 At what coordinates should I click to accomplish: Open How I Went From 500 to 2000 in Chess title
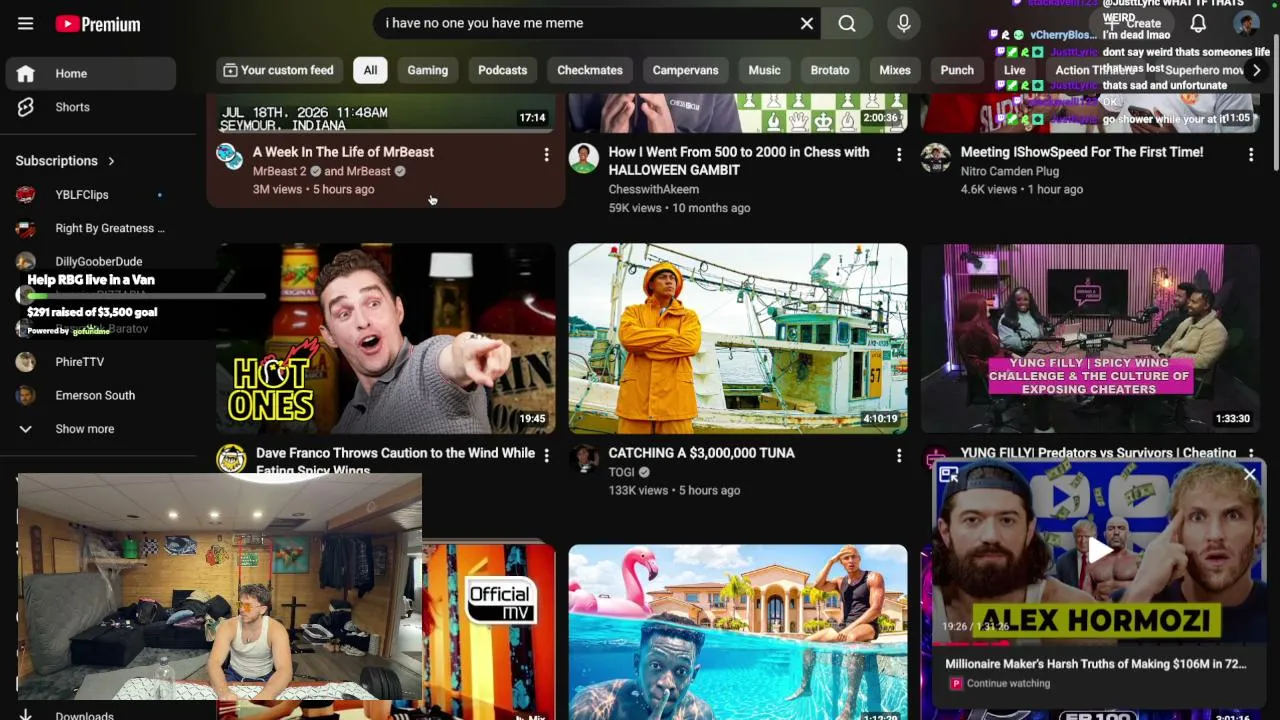click(x=739, y=161)
